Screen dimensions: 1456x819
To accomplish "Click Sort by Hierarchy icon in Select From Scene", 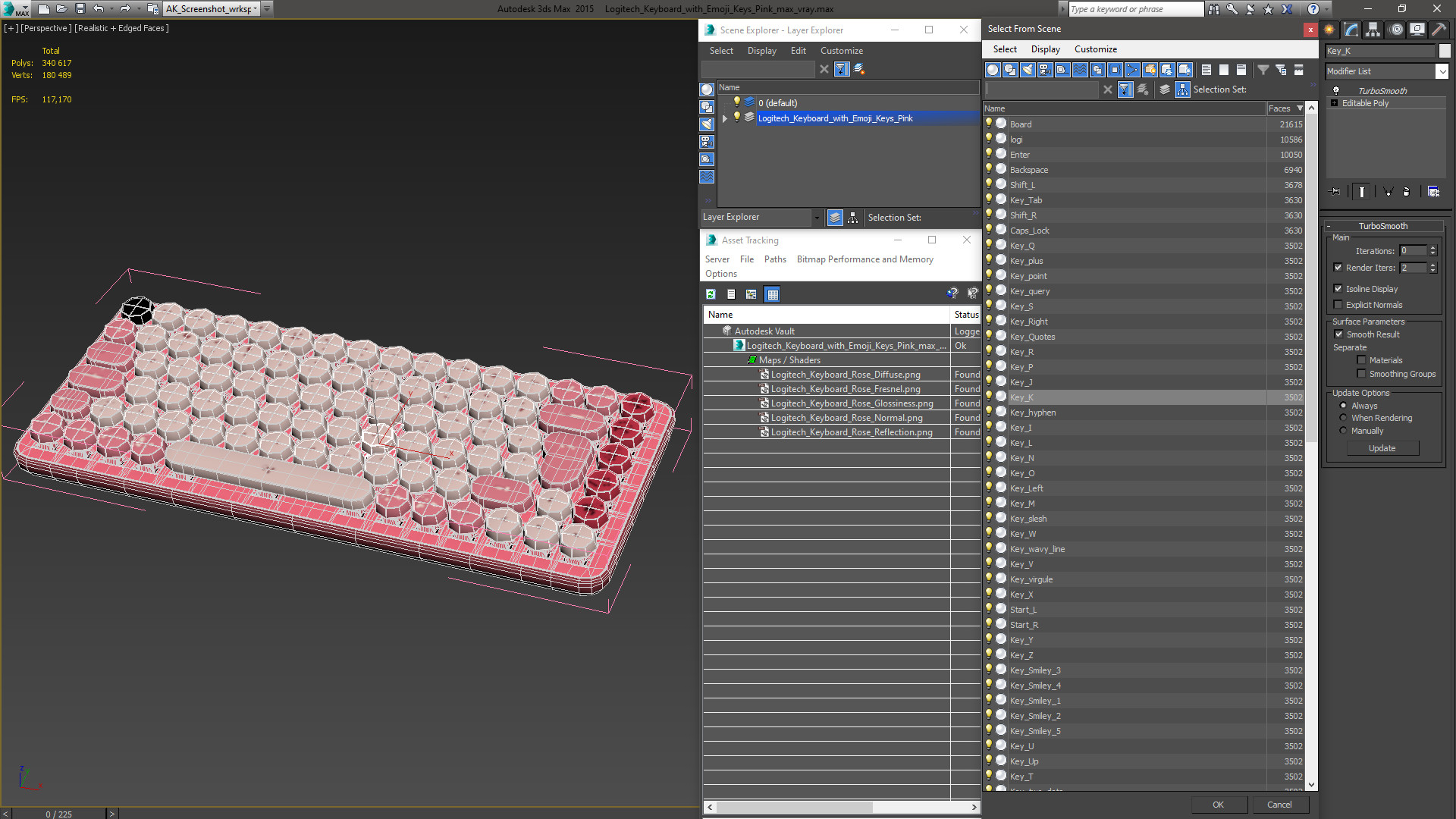I will coord(1182,89).
